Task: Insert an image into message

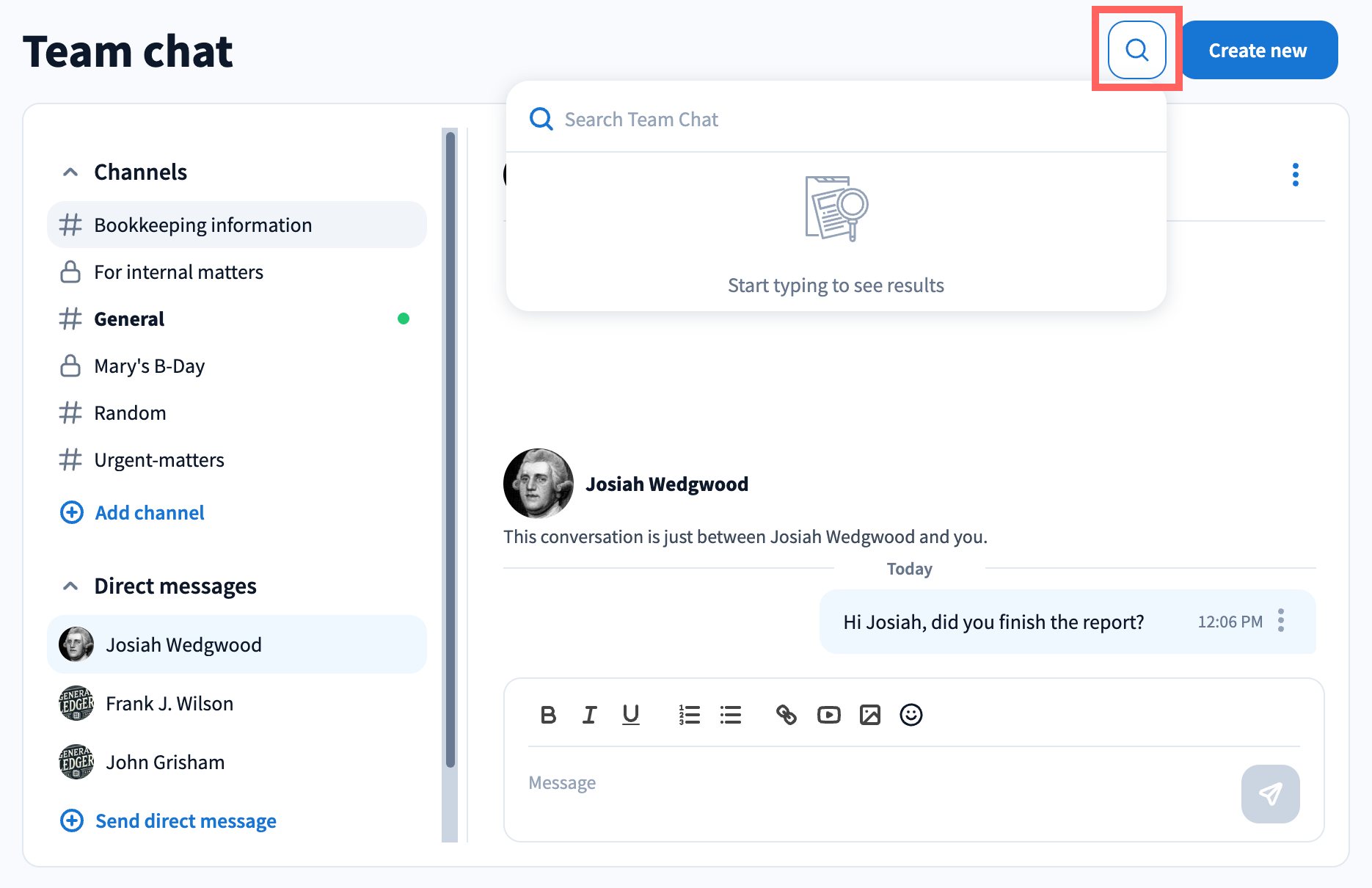Action: pyautogui.click(x=869, y=715)
